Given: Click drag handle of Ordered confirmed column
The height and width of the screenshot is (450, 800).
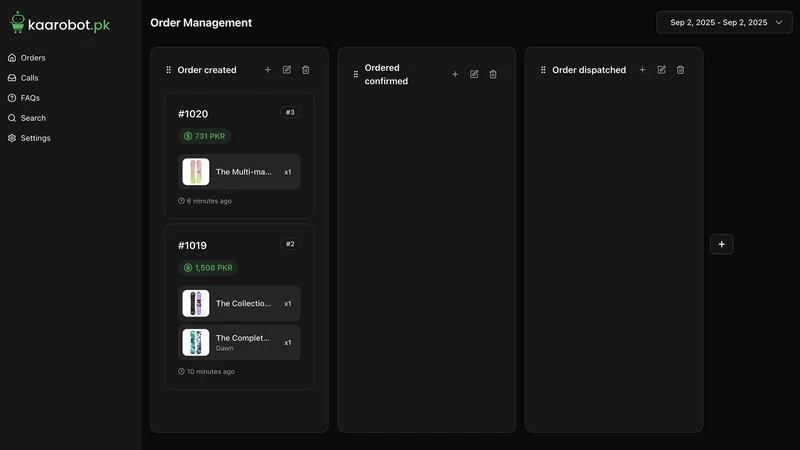Looking at the screenshot, I should click(x=356, y=74).
